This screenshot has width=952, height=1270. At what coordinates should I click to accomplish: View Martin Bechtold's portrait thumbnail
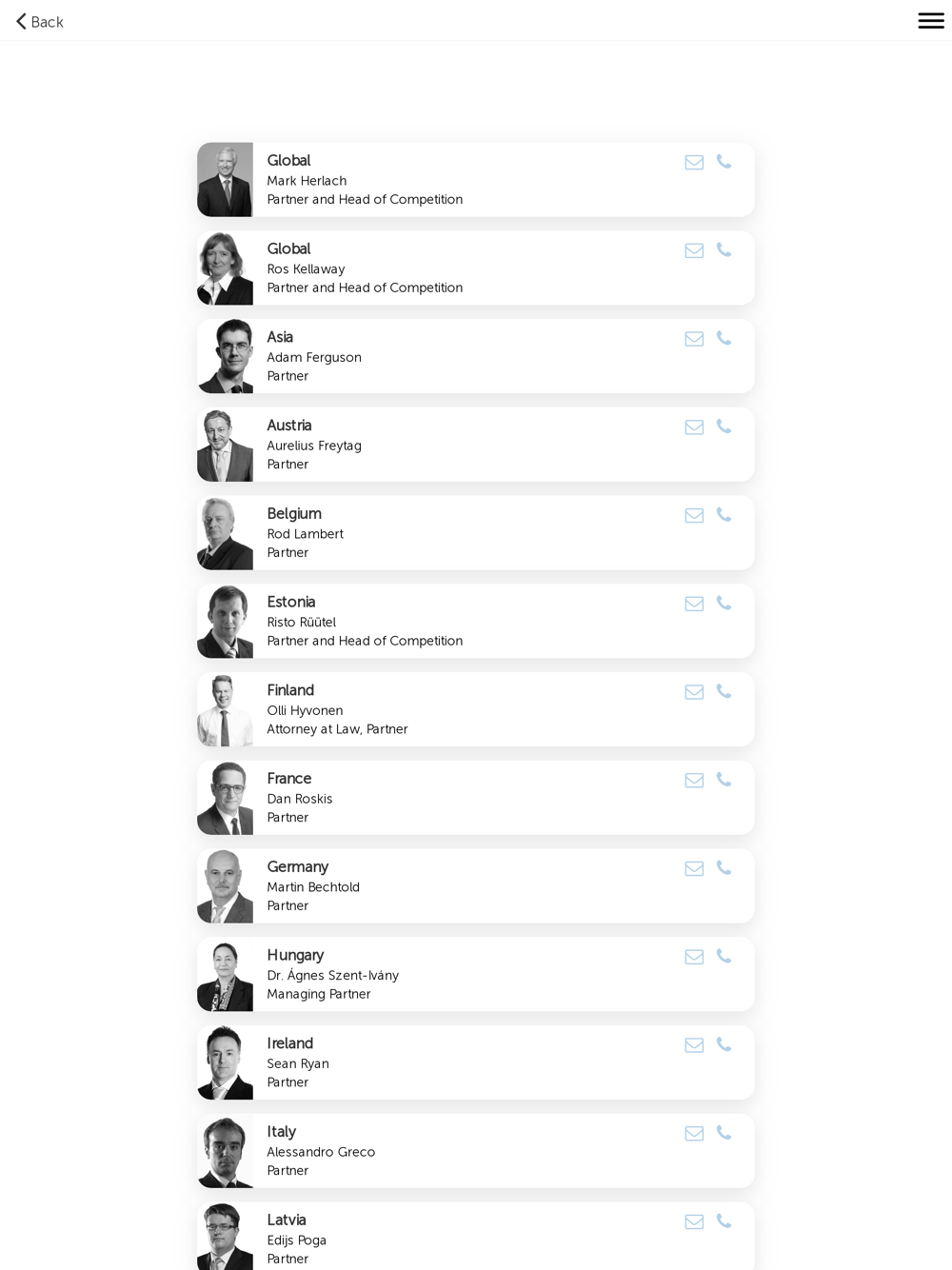(x=225, y=886)
